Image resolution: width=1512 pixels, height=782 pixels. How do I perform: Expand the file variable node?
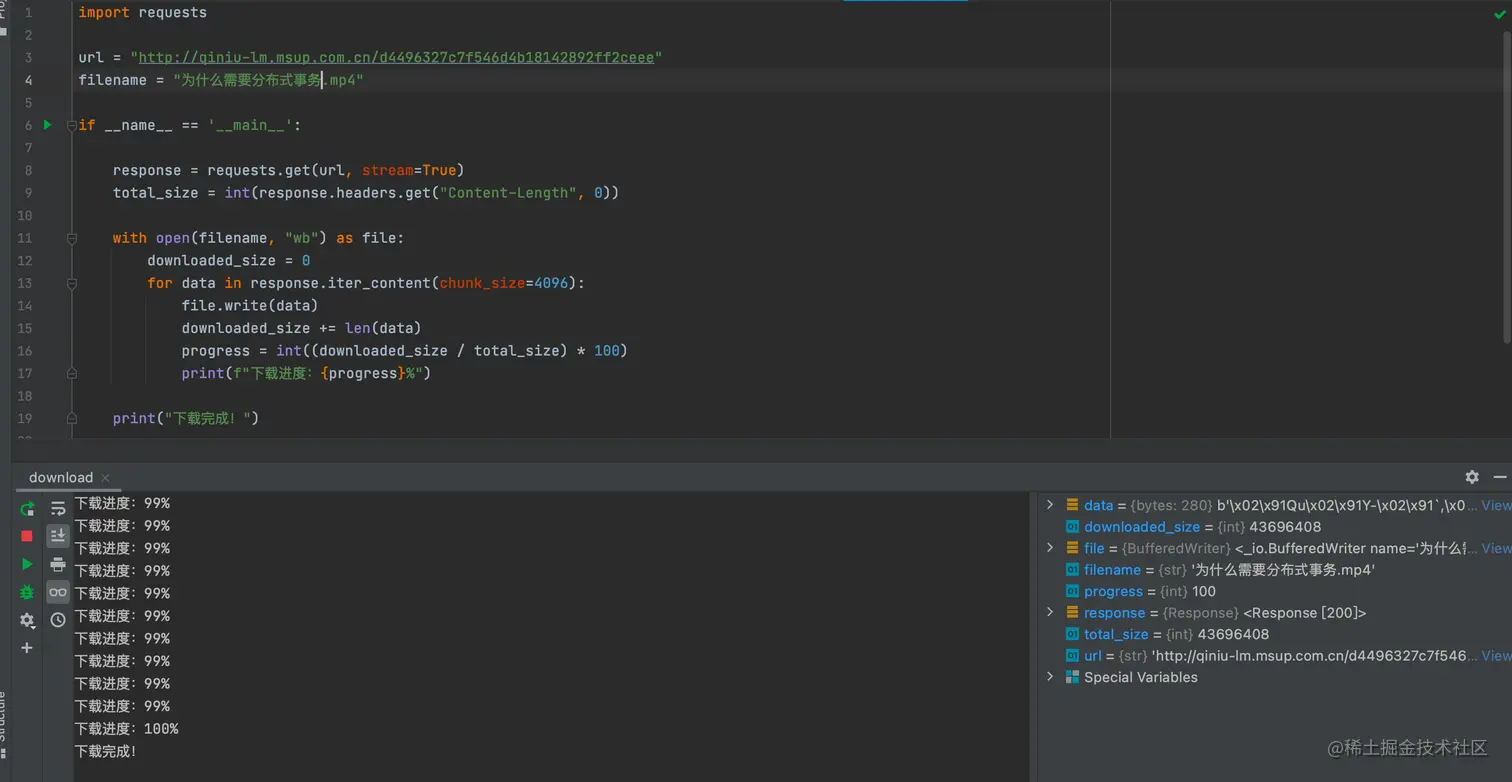point(1050,548)
